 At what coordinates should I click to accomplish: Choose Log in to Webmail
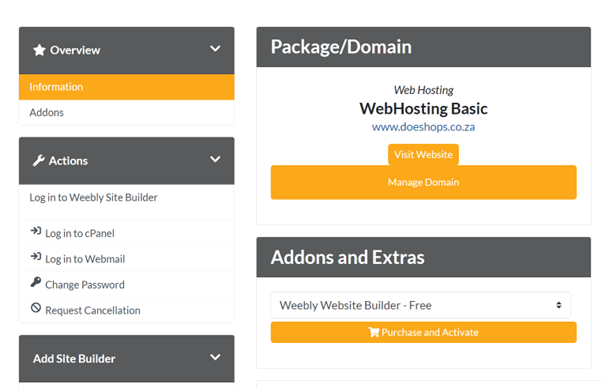coord(127,259)
